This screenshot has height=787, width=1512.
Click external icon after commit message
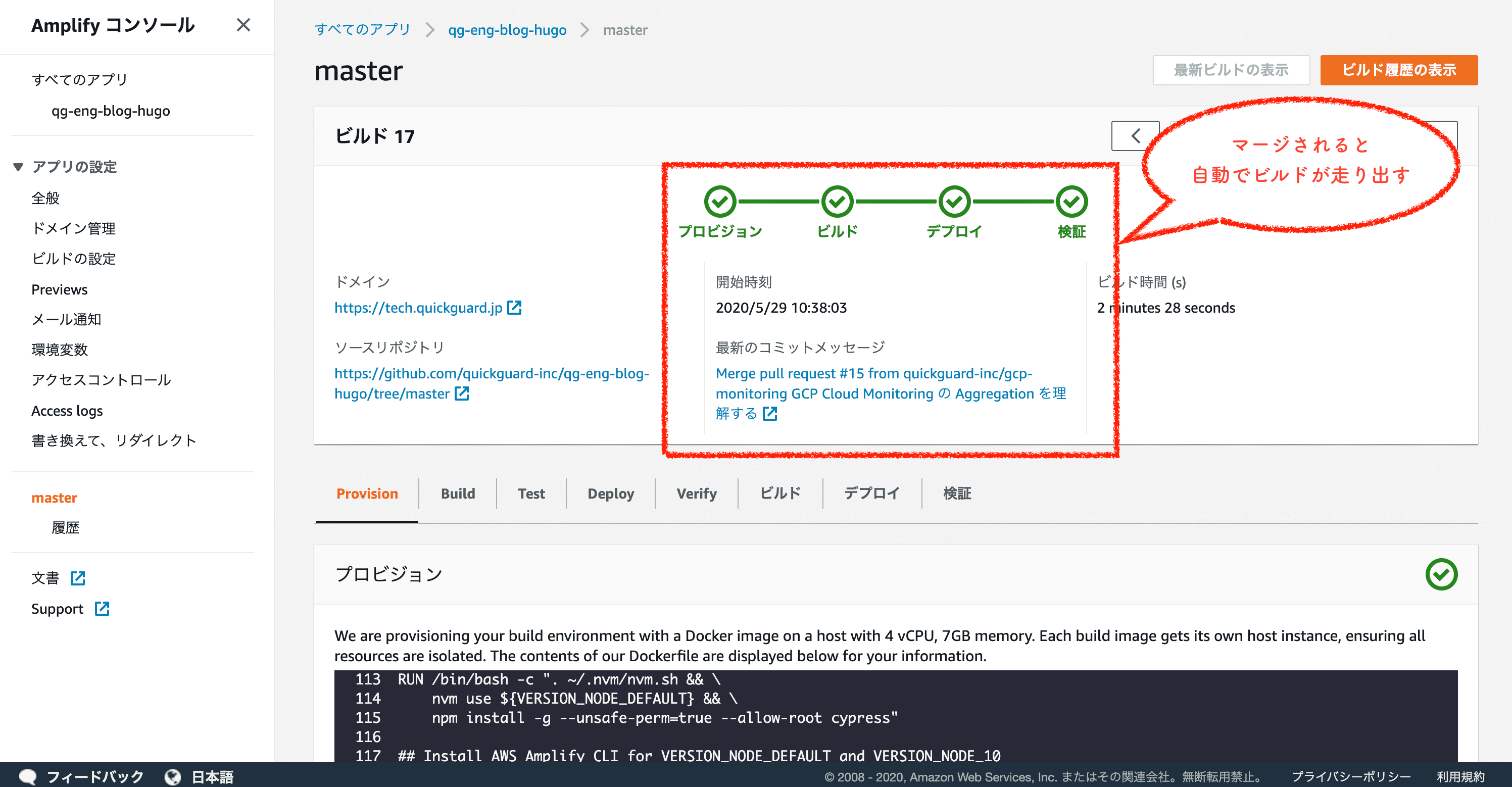pos(769,414)
